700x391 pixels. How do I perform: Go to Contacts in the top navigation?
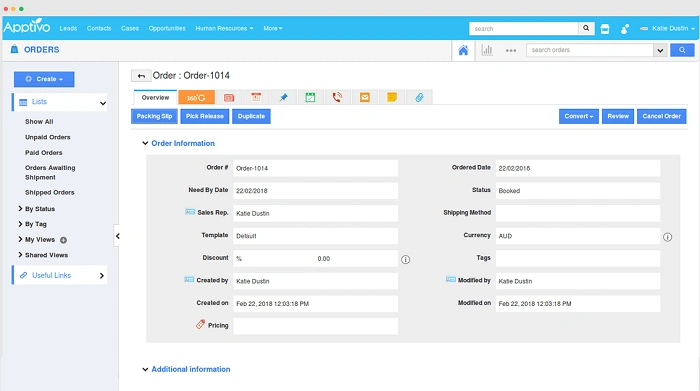[99, 28]
